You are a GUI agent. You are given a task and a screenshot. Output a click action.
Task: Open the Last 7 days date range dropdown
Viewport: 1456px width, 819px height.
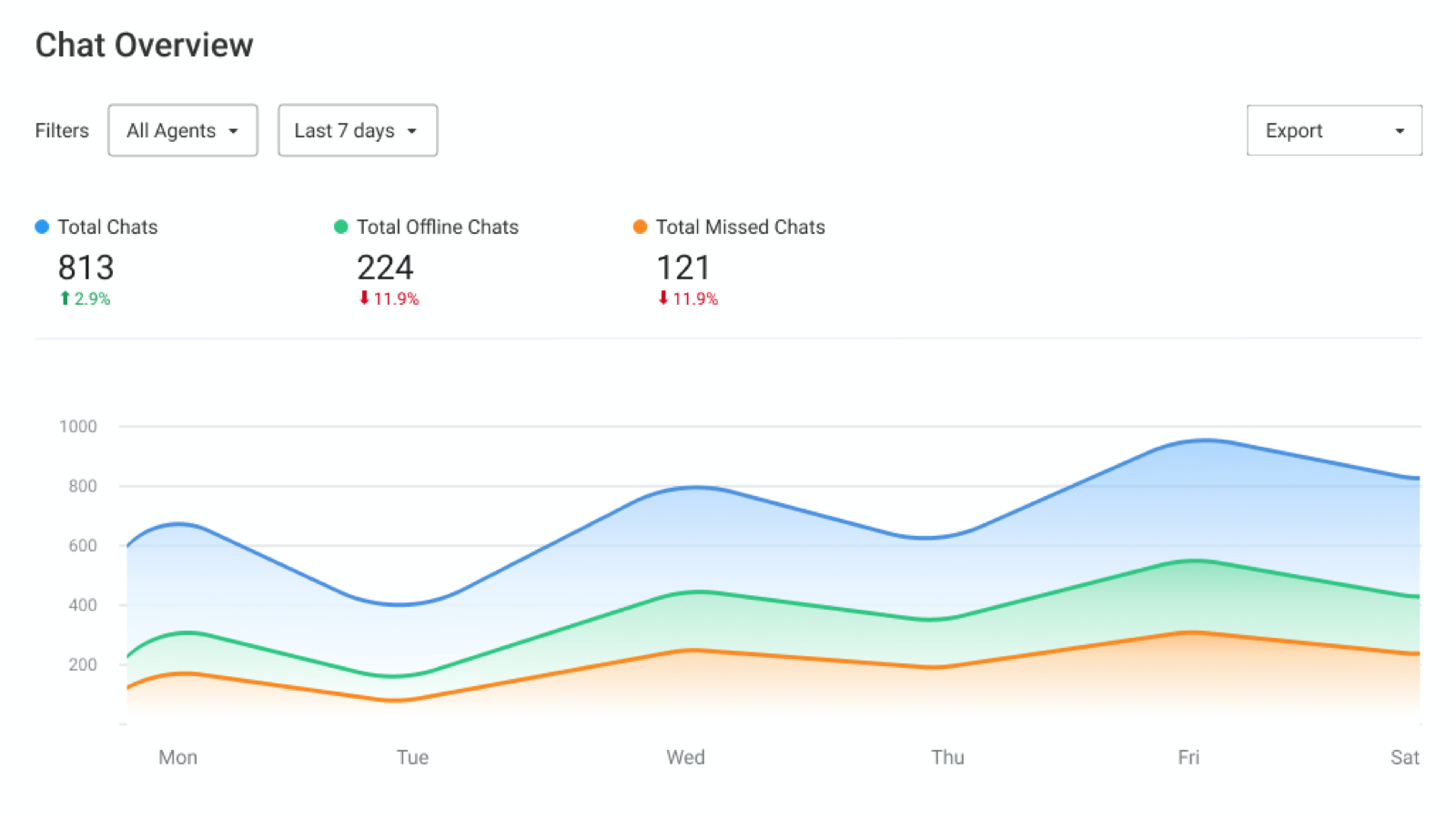click(357, 130)
